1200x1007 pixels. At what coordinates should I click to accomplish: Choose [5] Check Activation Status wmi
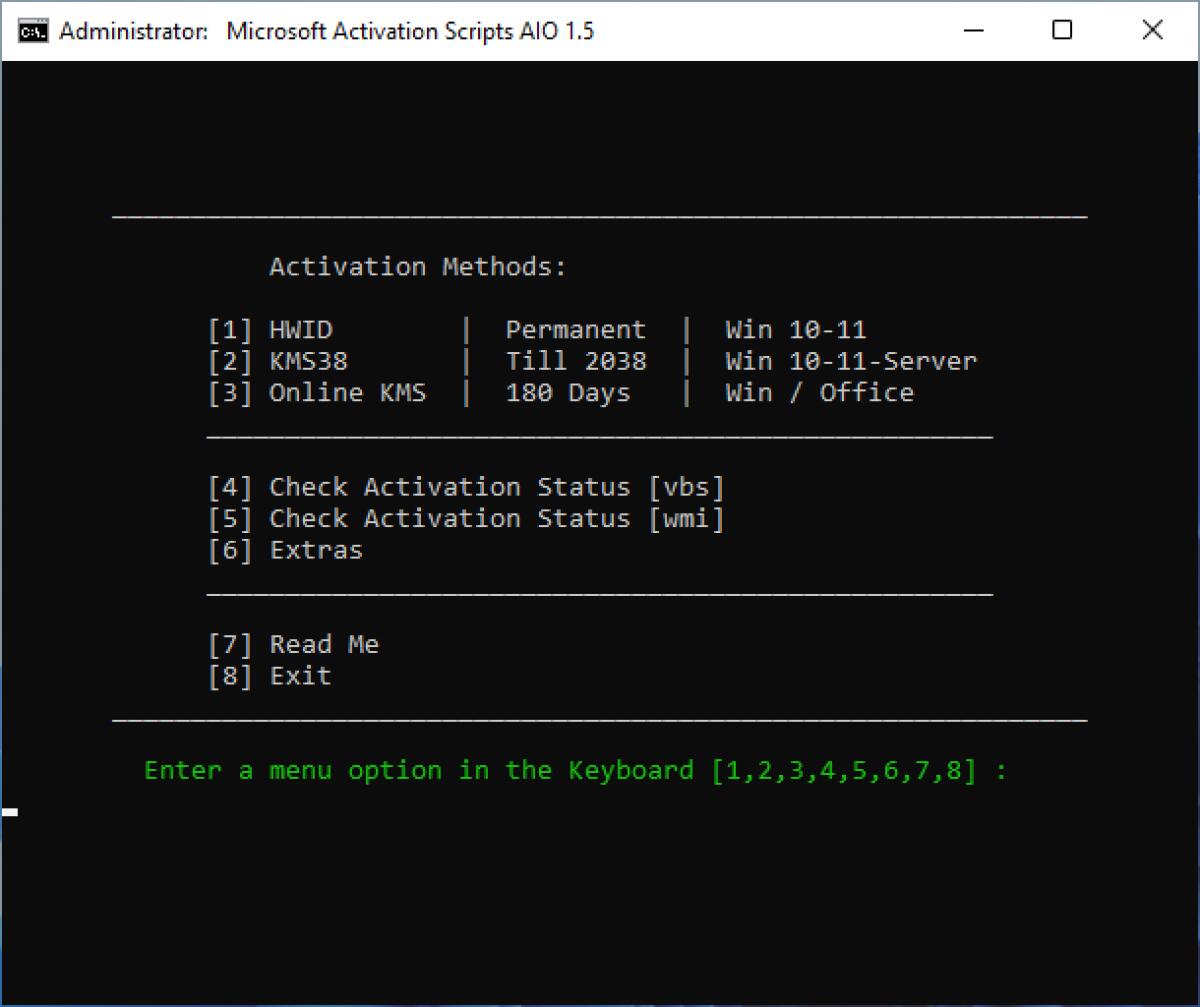467,518
